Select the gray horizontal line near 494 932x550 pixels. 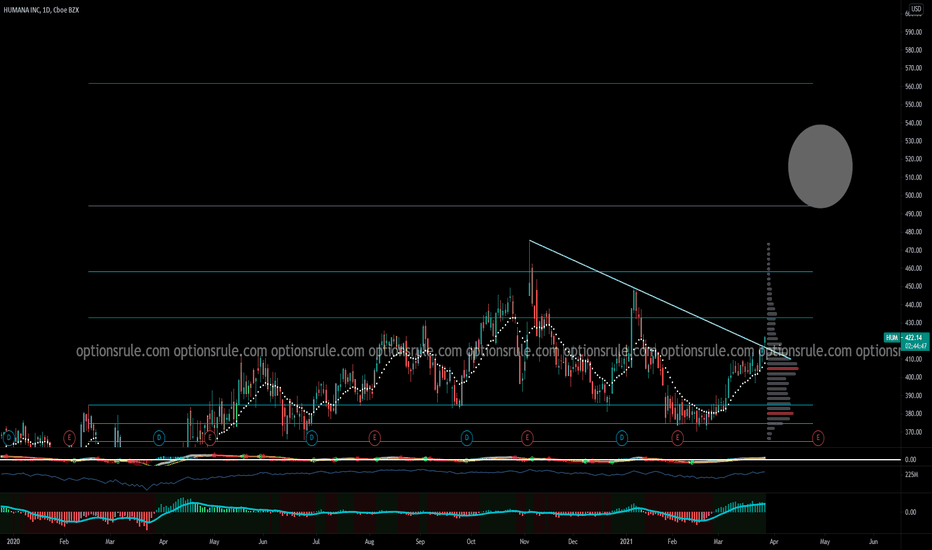coord(451,206)
